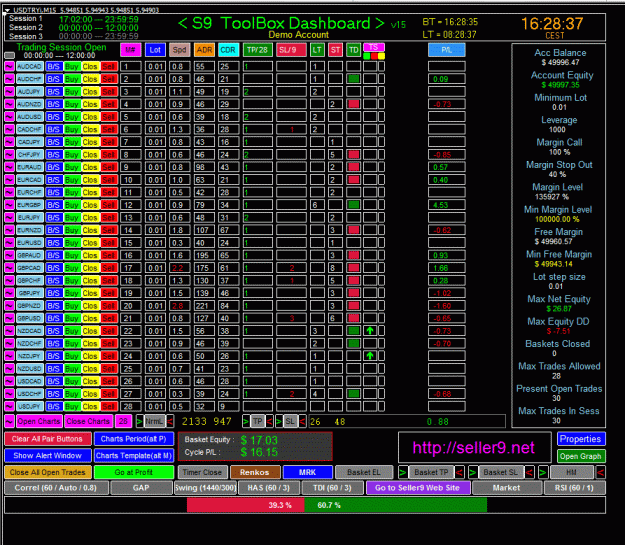Toggle the B/S button for EURJPY

click(x=53, y=218)
